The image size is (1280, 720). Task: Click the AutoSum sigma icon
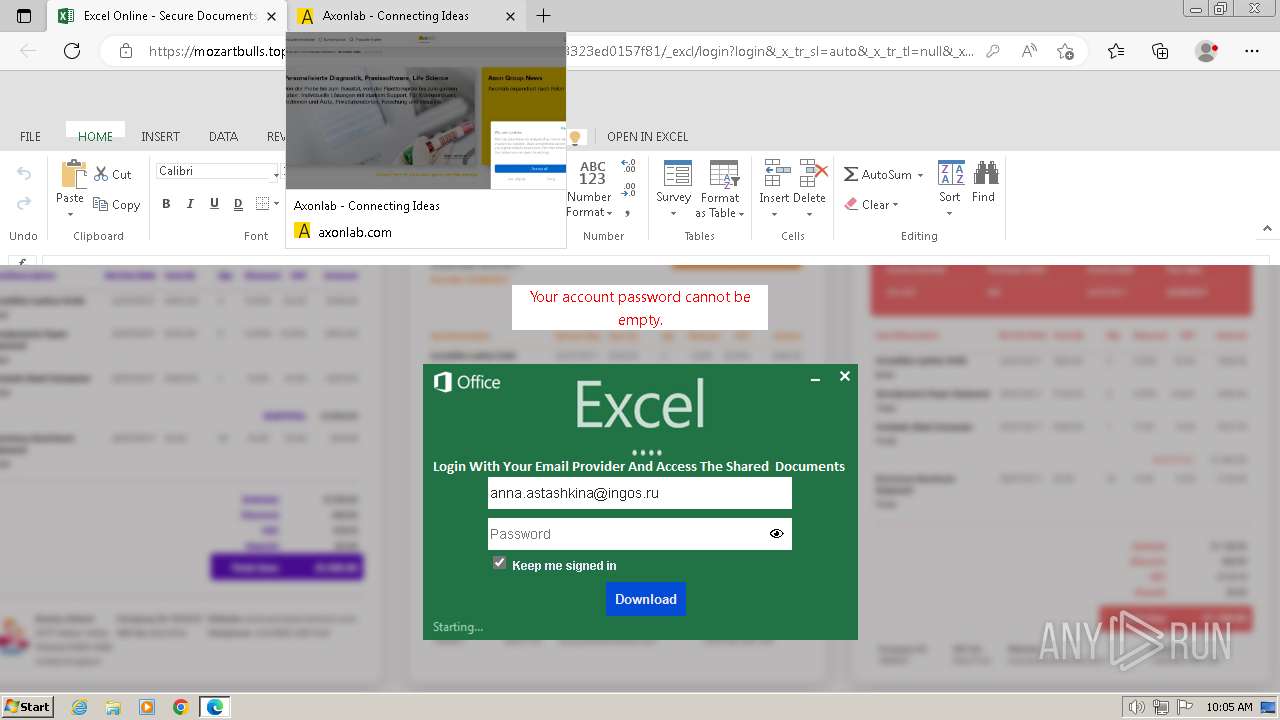coord(851,174)
